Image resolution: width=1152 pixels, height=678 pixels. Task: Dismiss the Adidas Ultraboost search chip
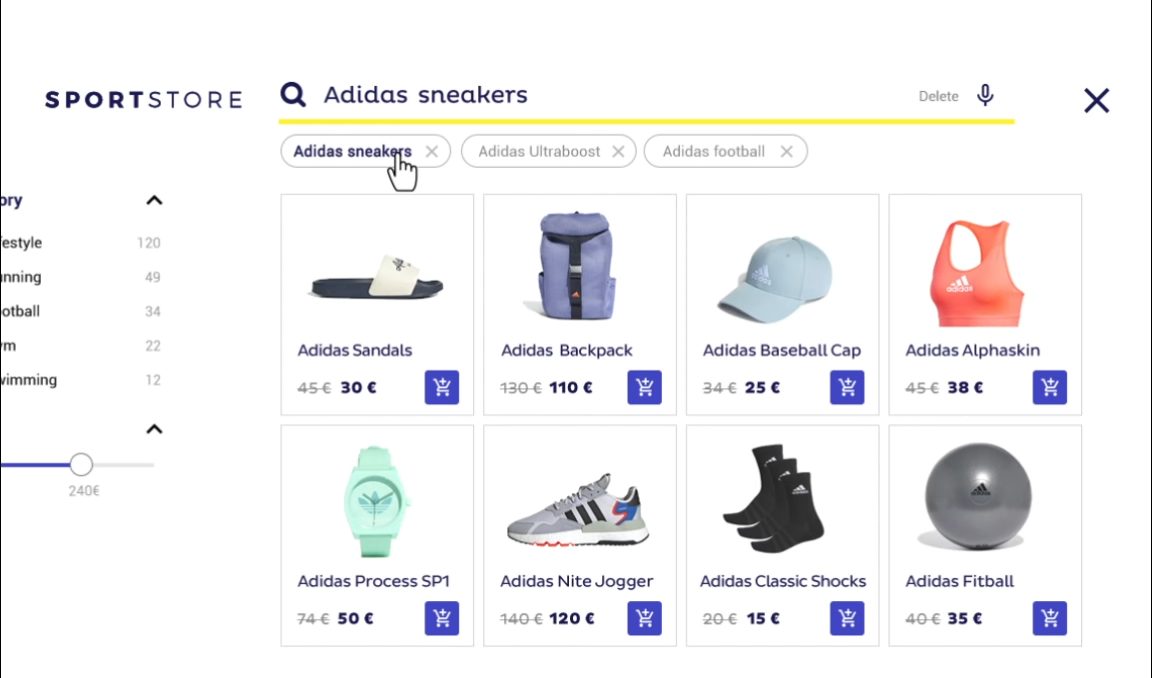619,151
